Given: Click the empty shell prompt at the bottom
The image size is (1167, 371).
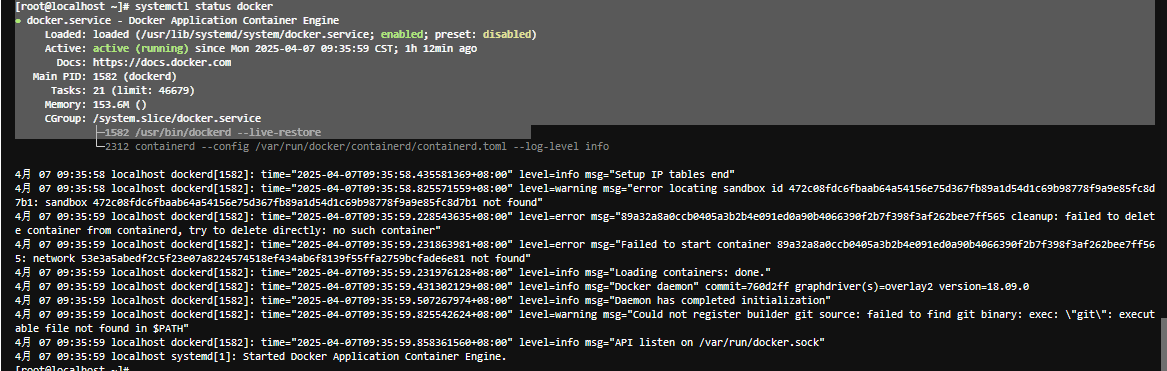Looking at the screenshot, I should [73, 368].
